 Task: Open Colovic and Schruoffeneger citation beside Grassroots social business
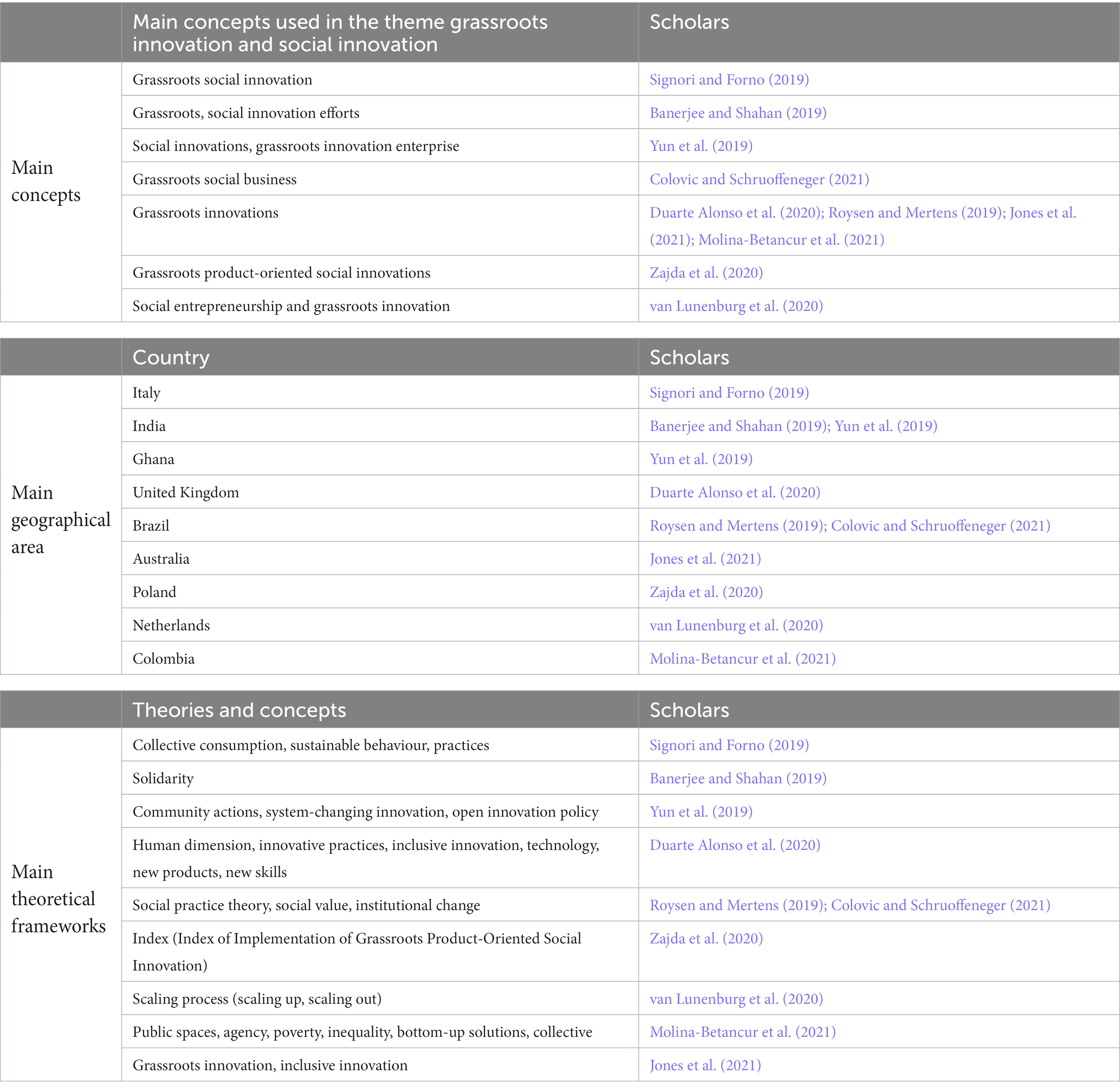pos(759,179)
